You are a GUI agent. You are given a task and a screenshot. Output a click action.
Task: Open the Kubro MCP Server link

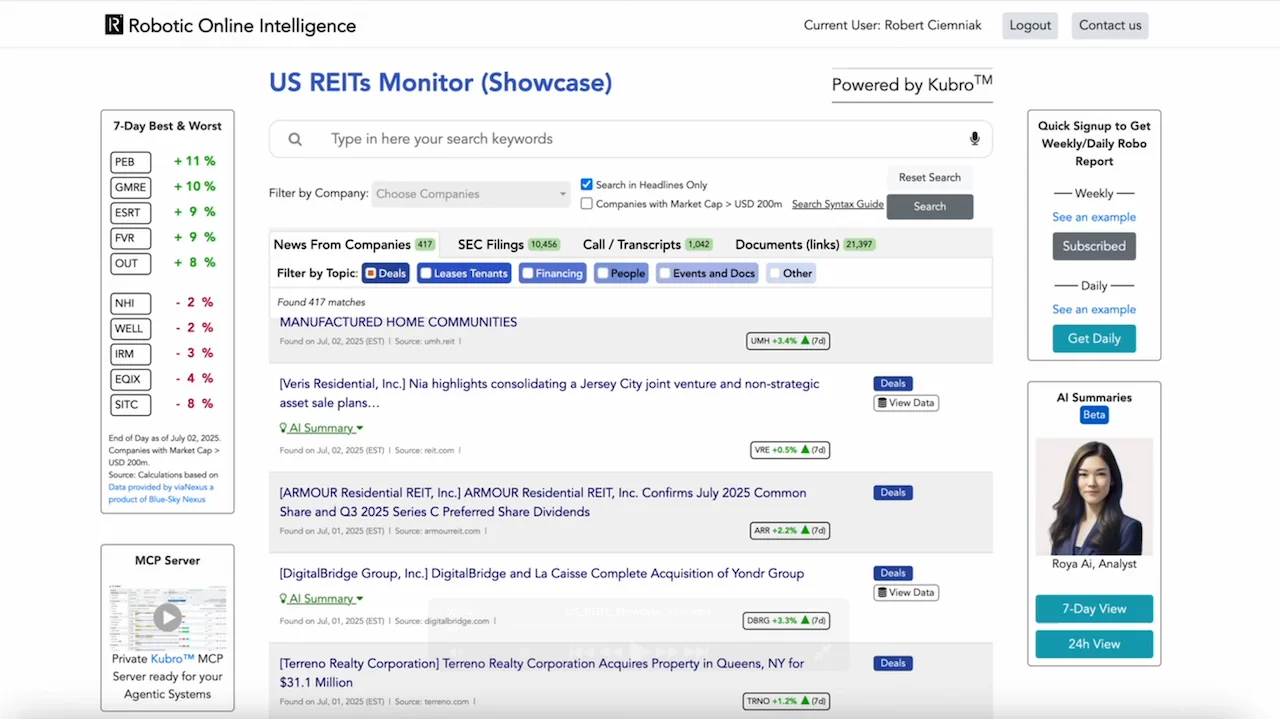click(172, 659)
